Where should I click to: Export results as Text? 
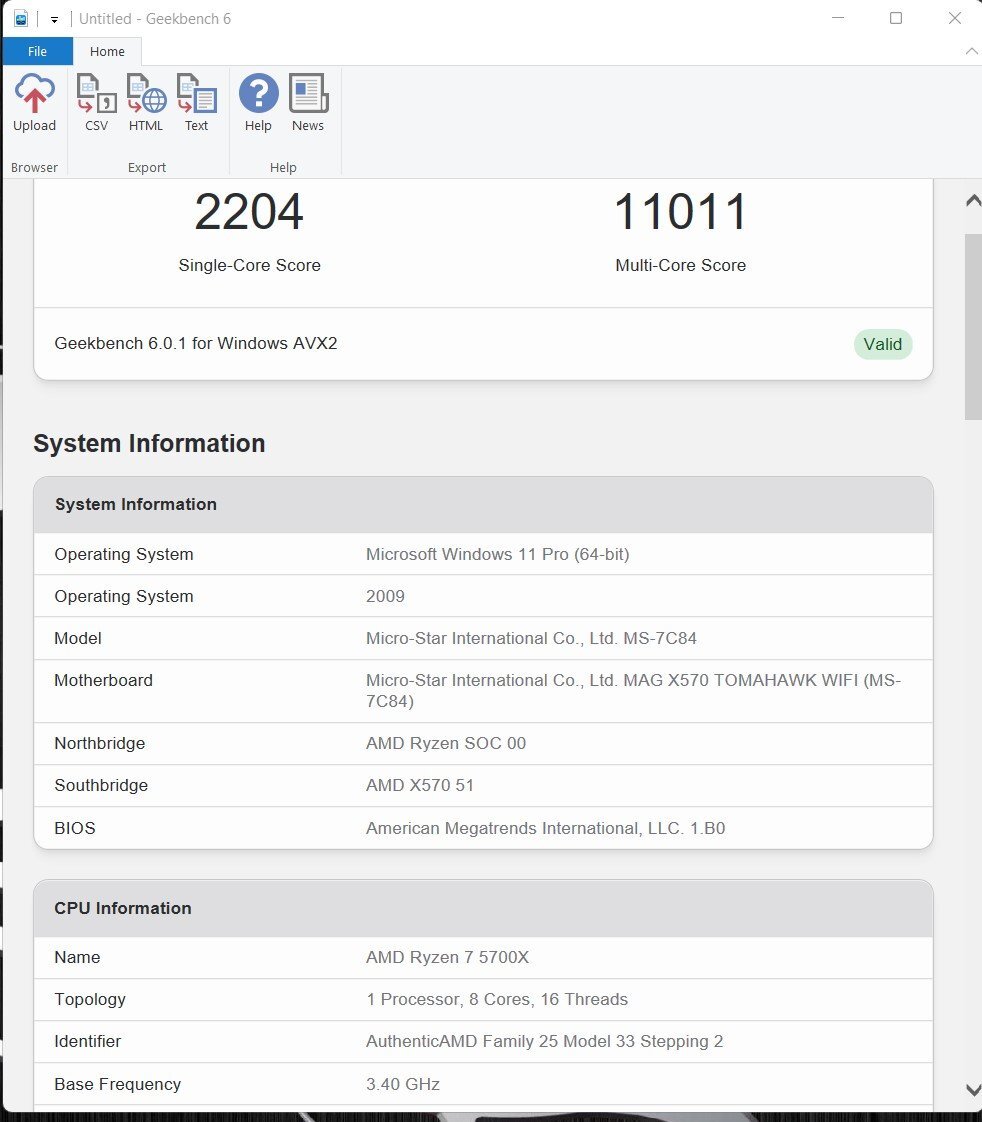pos(196,103)
